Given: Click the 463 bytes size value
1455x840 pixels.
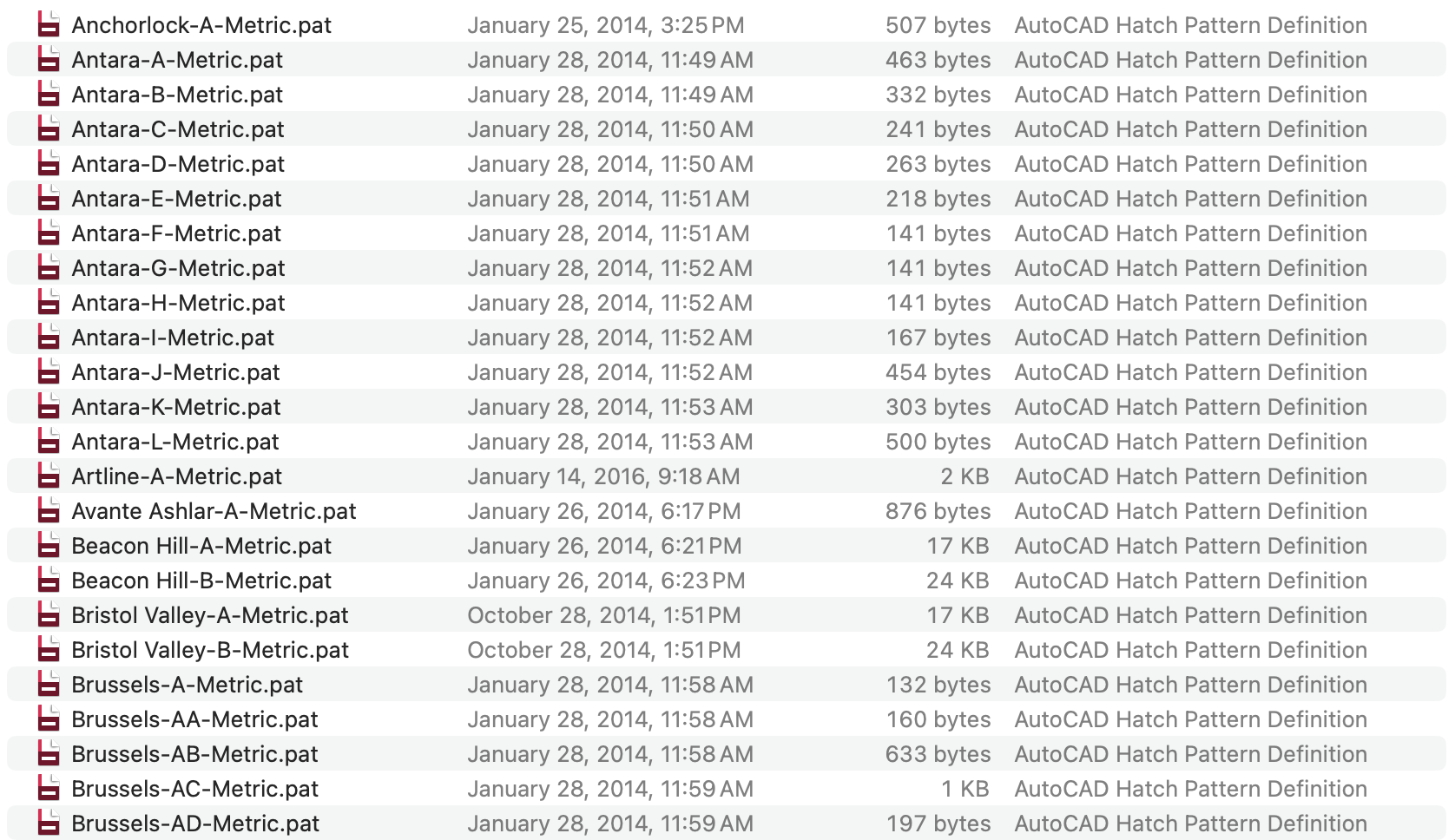Looking at the screenshot, I should coord(938,60).
